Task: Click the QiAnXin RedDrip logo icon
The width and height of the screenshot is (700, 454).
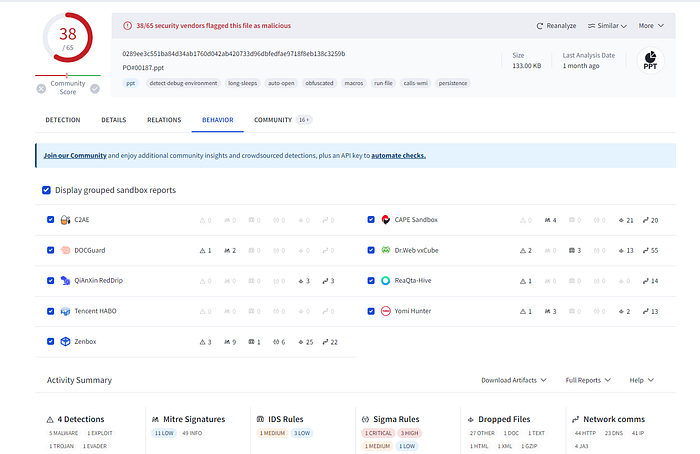Action: tap(65, 280)
